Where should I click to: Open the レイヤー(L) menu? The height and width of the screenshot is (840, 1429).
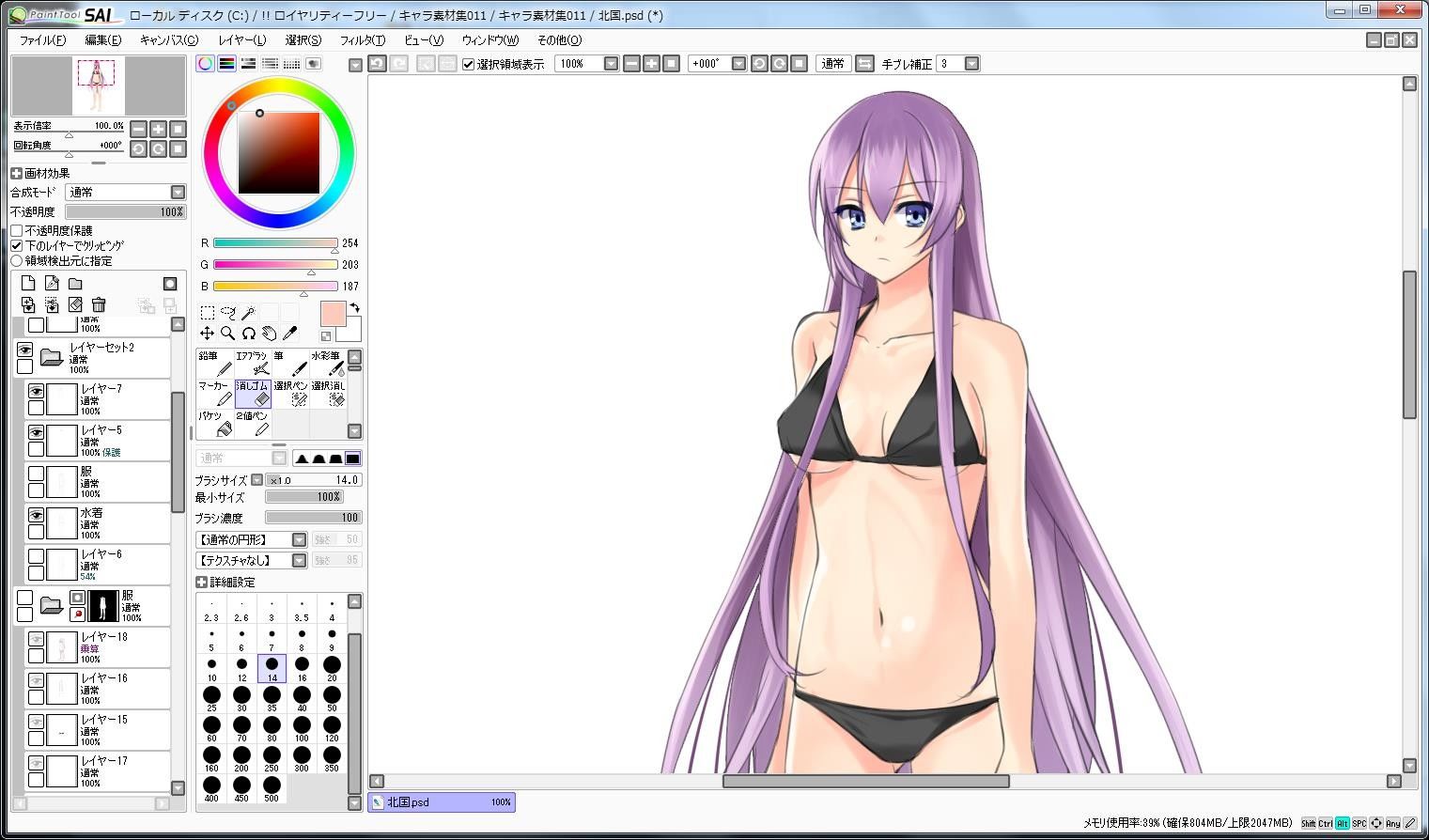coord(241,40)
